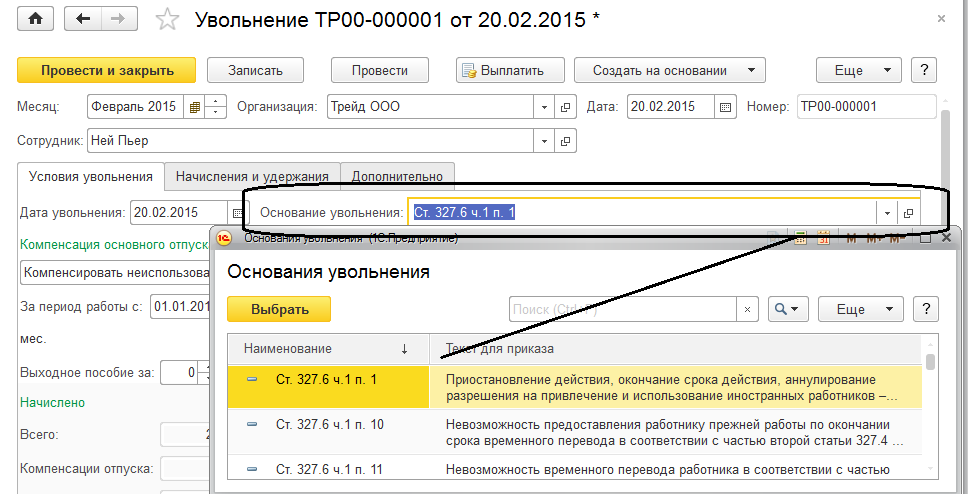Click the Дата увольнения field
Viewport: 968px width, 494px height.
pos(180,212)
